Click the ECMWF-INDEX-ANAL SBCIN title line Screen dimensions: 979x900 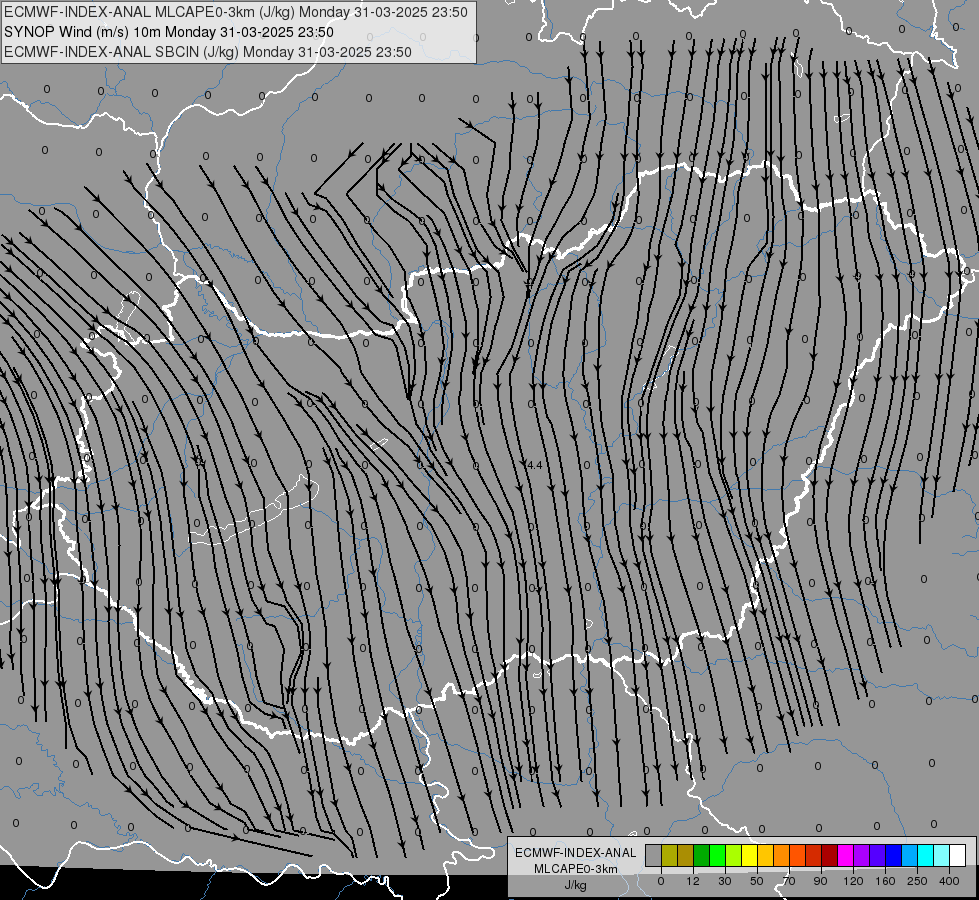click(x=208, y=52)
